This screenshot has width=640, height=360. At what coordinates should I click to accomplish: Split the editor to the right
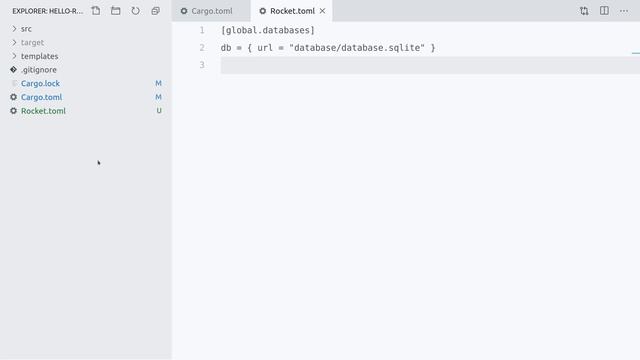click(604, 11)
